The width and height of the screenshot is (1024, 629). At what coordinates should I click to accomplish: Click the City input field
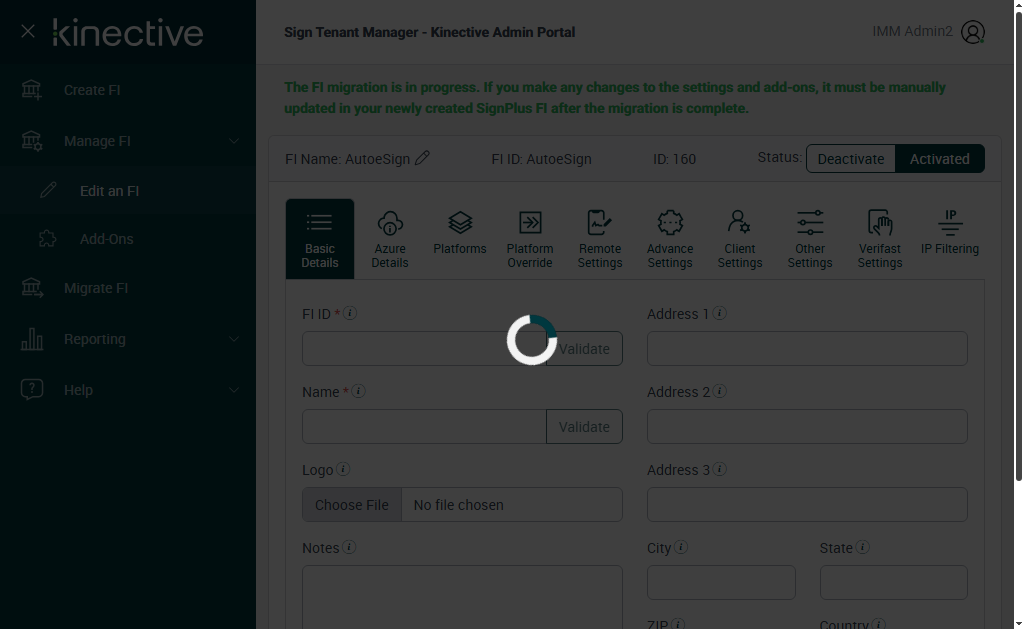pyautogui.click(x=721, y=583)
